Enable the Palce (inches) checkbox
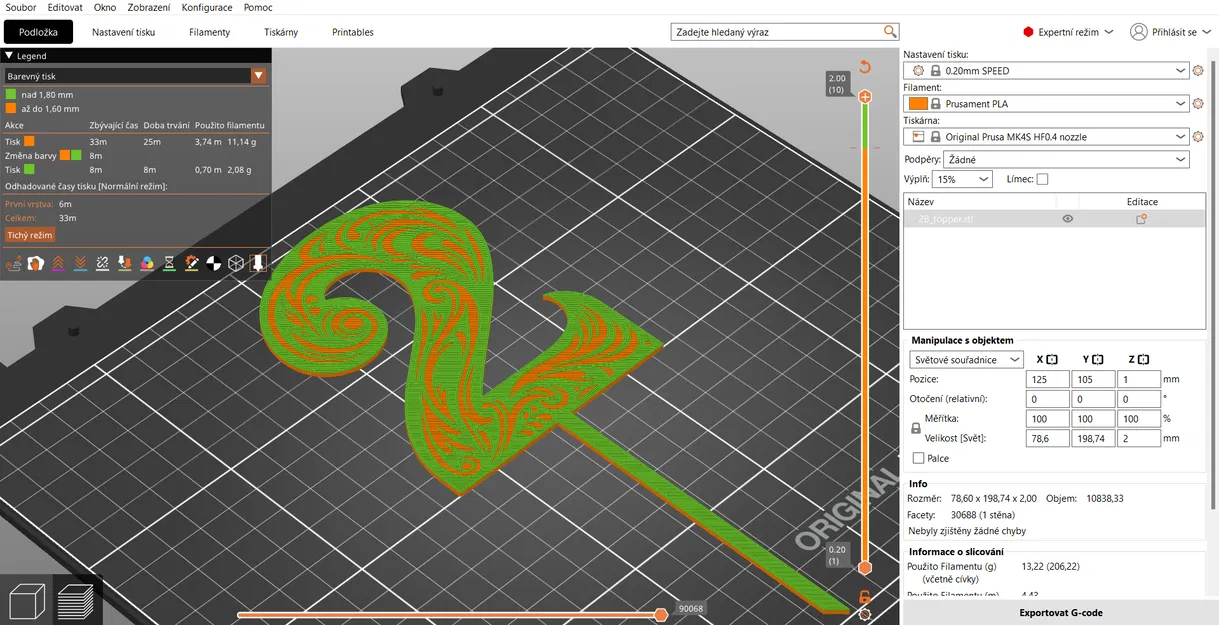This screenshot has height=625, width=1219. click(919, 458)
